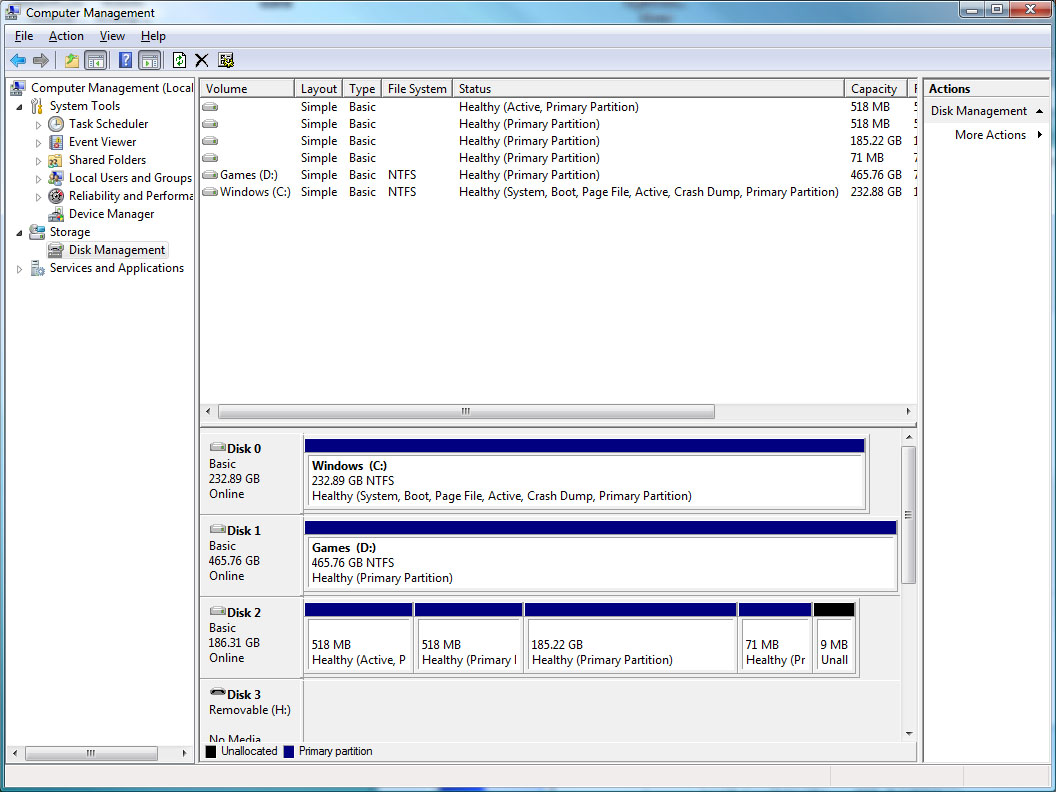Sort by the Type column header
This screenshot has height=792, width=1056.
(x=362, y=89)
